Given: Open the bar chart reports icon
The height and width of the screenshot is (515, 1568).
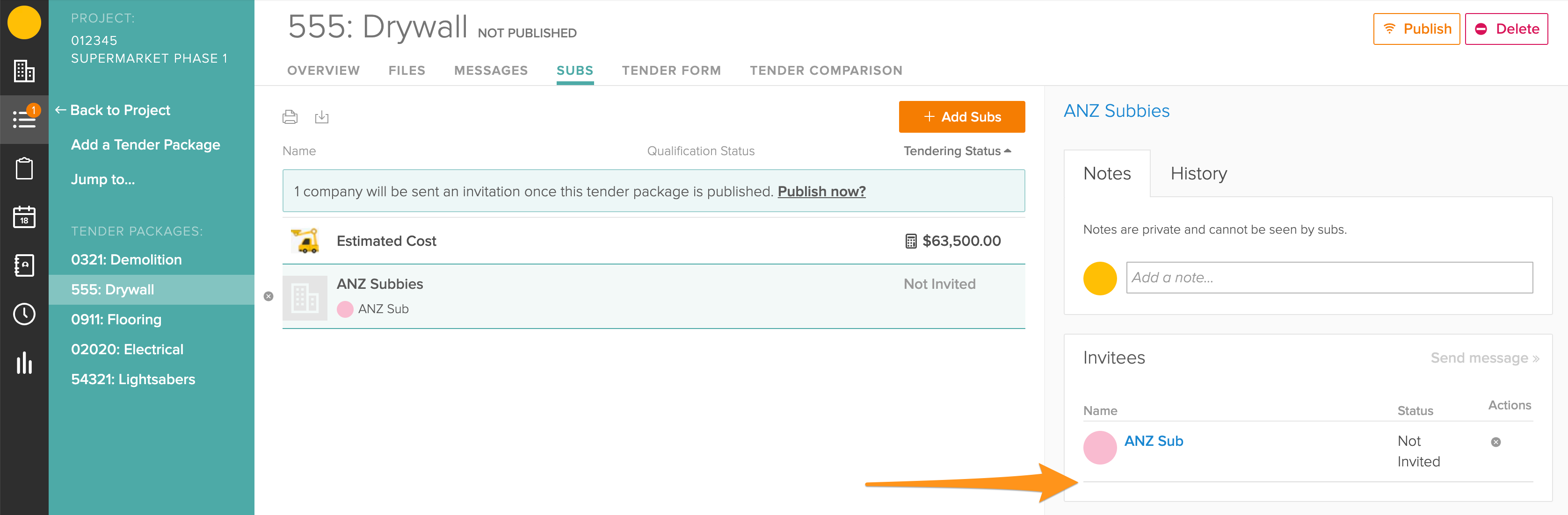Looking at the screenshot, I should click(x=24, y=363).
